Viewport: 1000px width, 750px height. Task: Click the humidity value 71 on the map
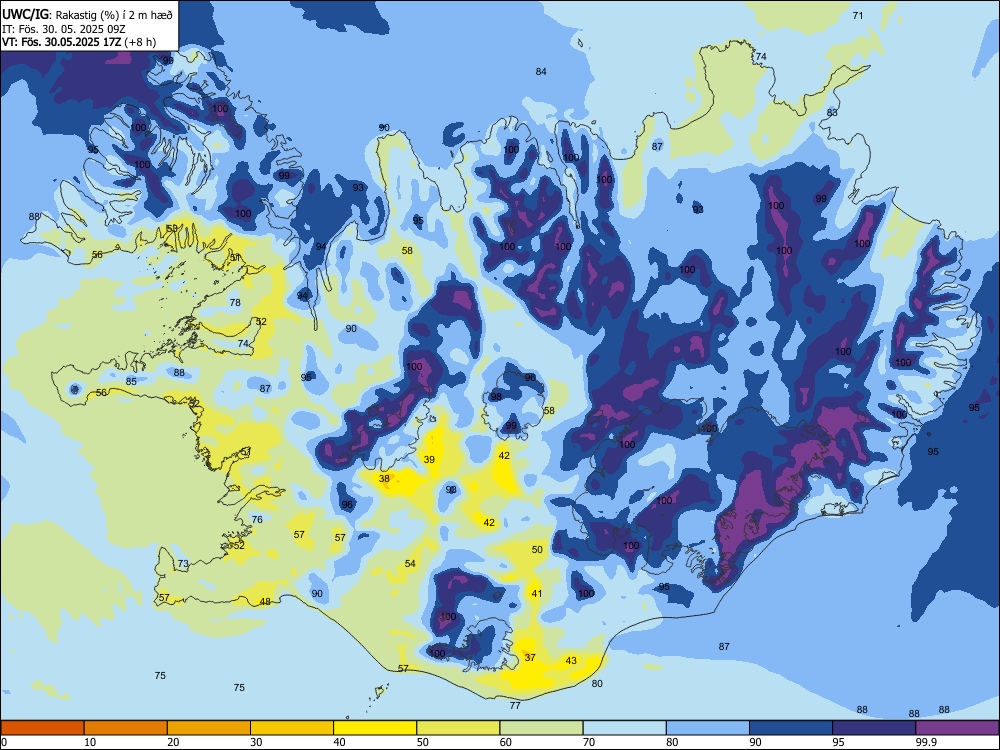coord(858,15)
